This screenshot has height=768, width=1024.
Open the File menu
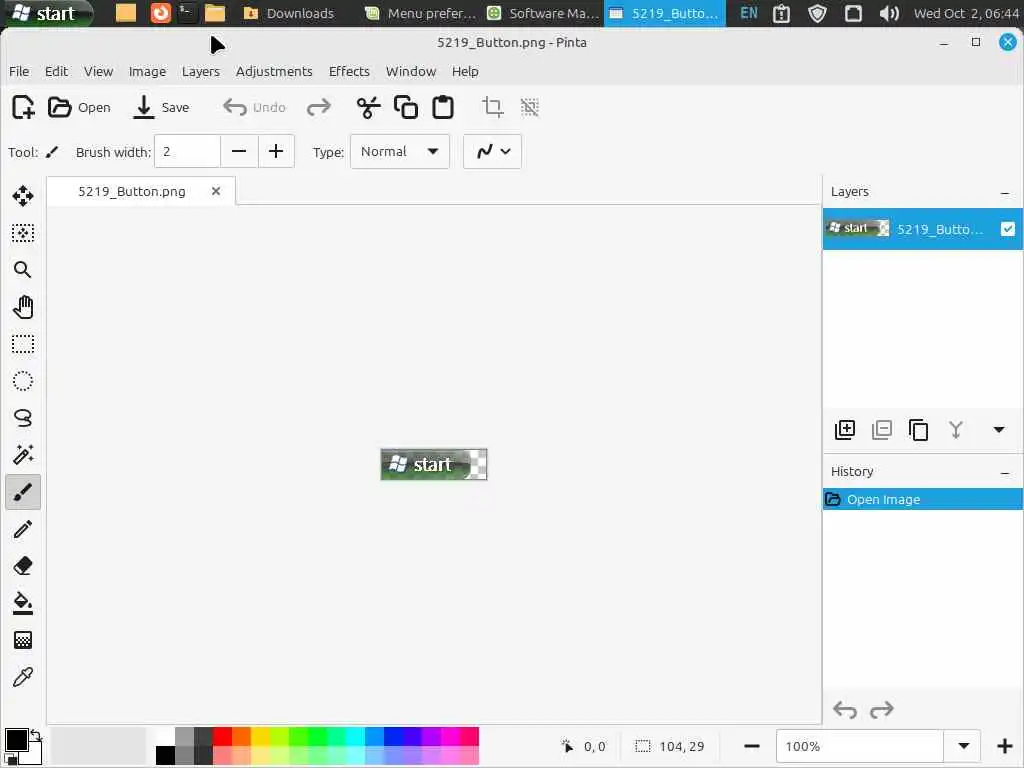click(x=19, y=71)
